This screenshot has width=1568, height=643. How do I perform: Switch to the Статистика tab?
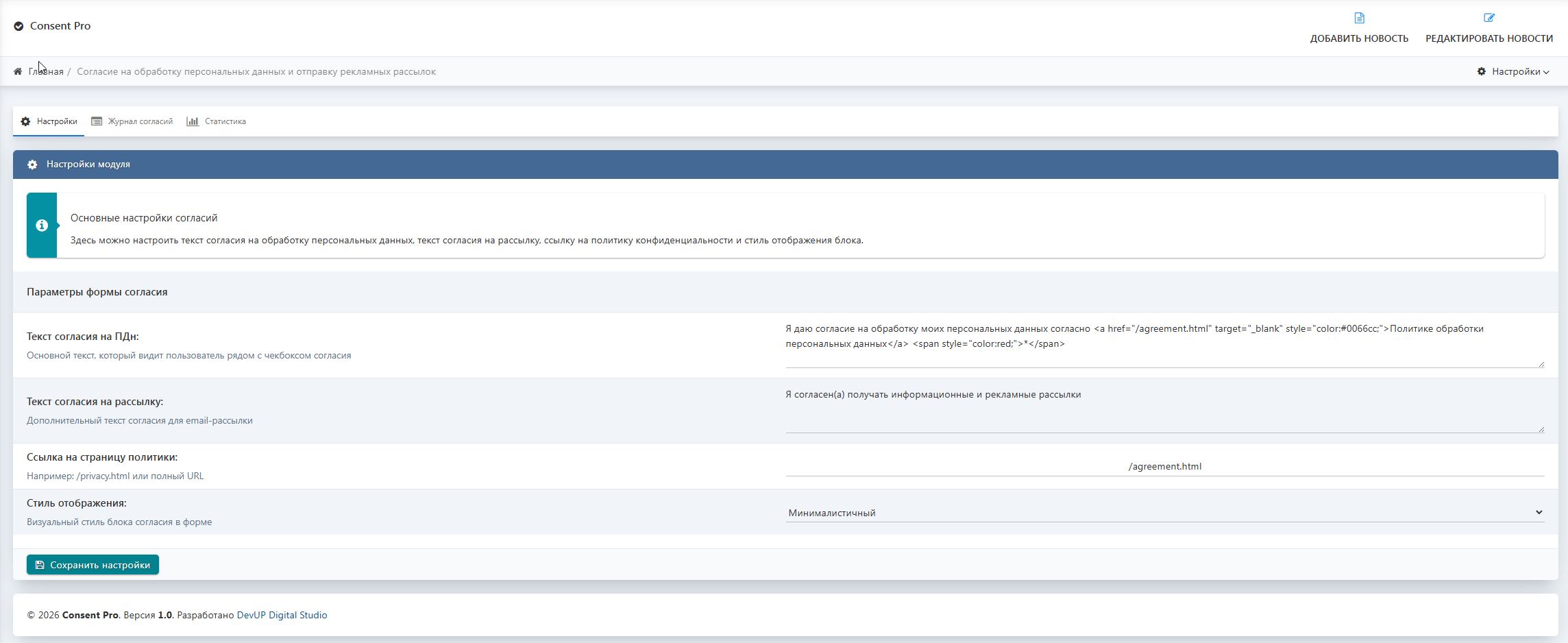click(225, 121)
